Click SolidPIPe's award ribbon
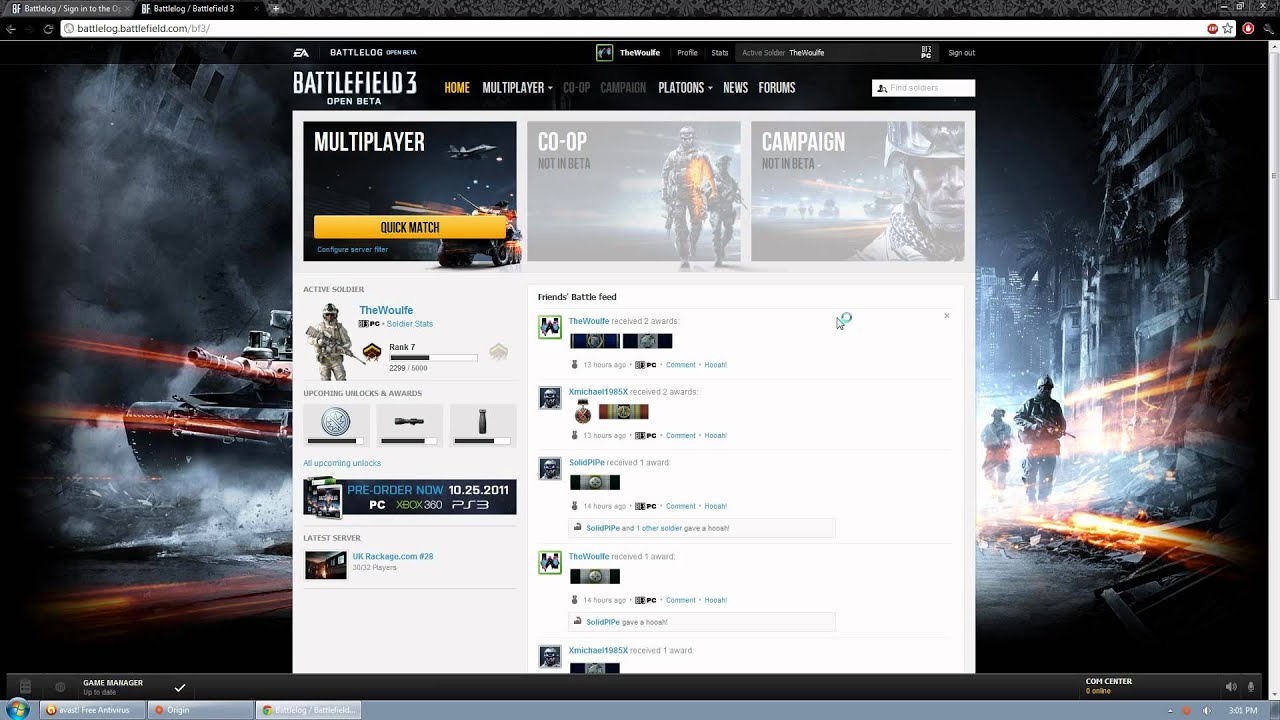The height and width of the screenshot is (720, 1280). [x=595, y=482]
